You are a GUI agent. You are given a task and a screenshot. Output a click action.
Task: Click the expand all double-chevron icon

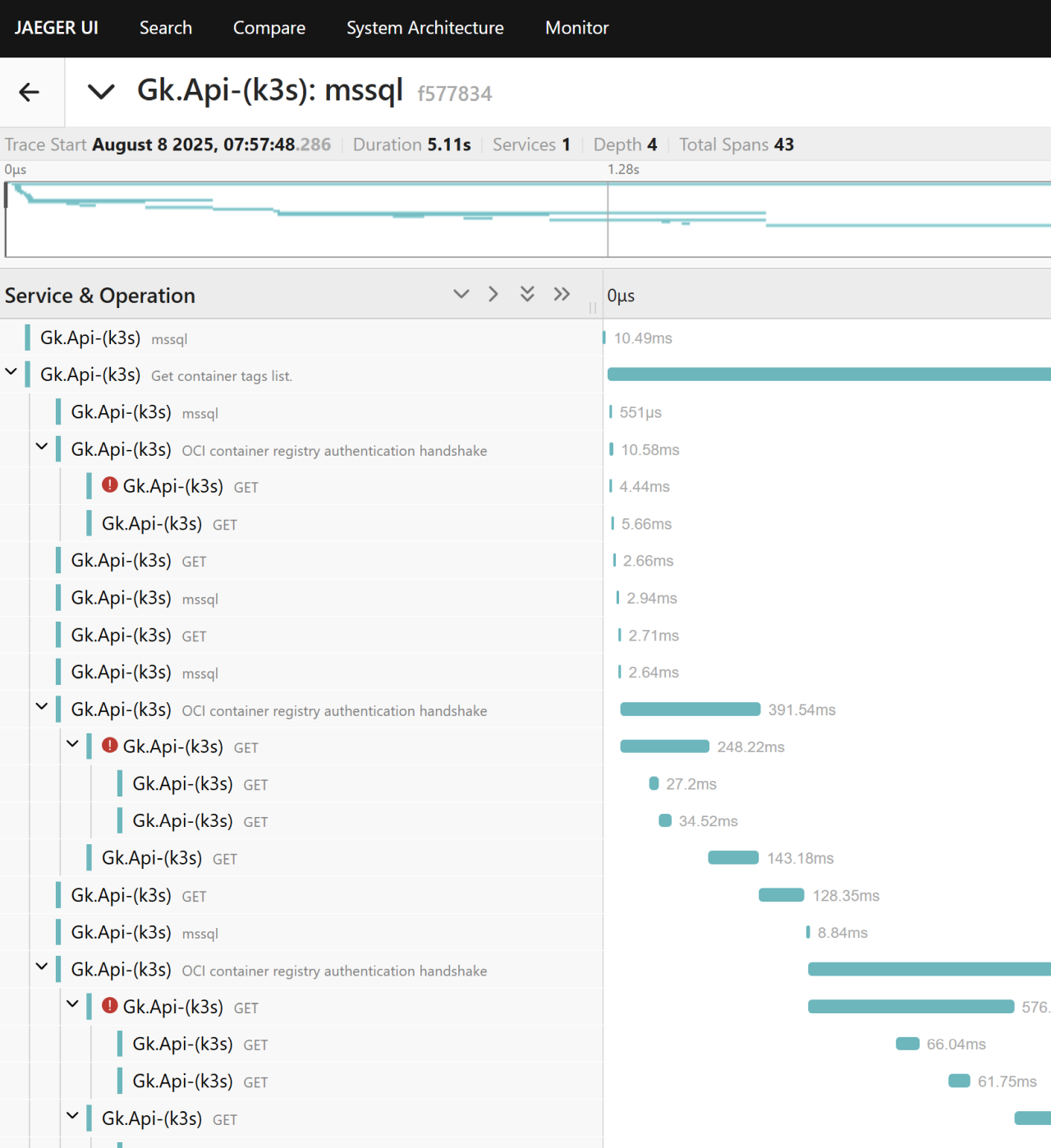(562, 294)
